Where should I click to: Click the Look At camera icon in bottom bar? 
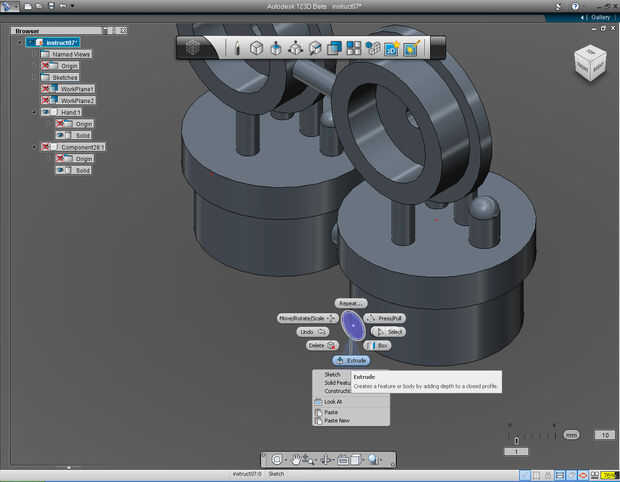pyautogui.click(x=343, y=459)
